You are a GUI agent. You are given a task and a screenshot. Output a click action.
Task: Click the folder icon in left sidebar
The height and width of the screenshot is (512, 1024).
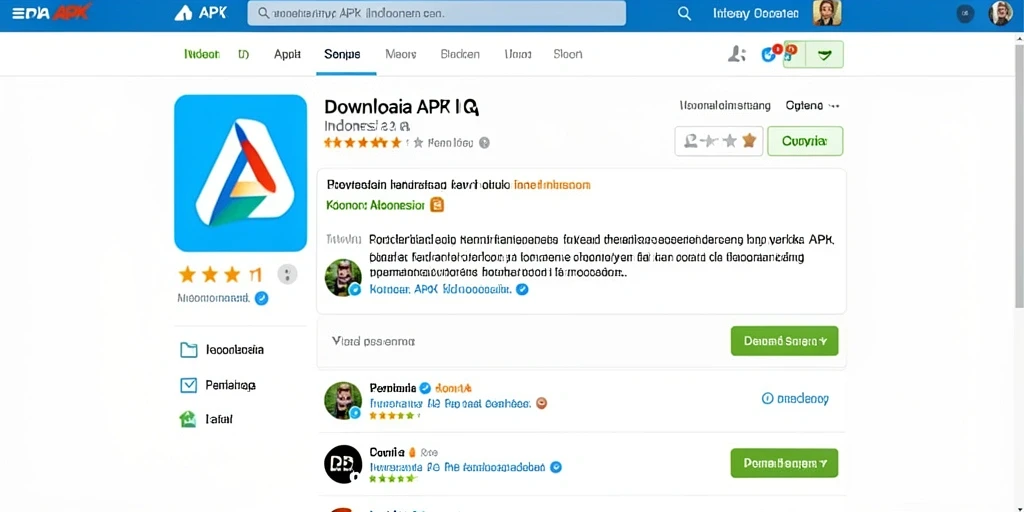pyautogui.click(x=189, y=350)
